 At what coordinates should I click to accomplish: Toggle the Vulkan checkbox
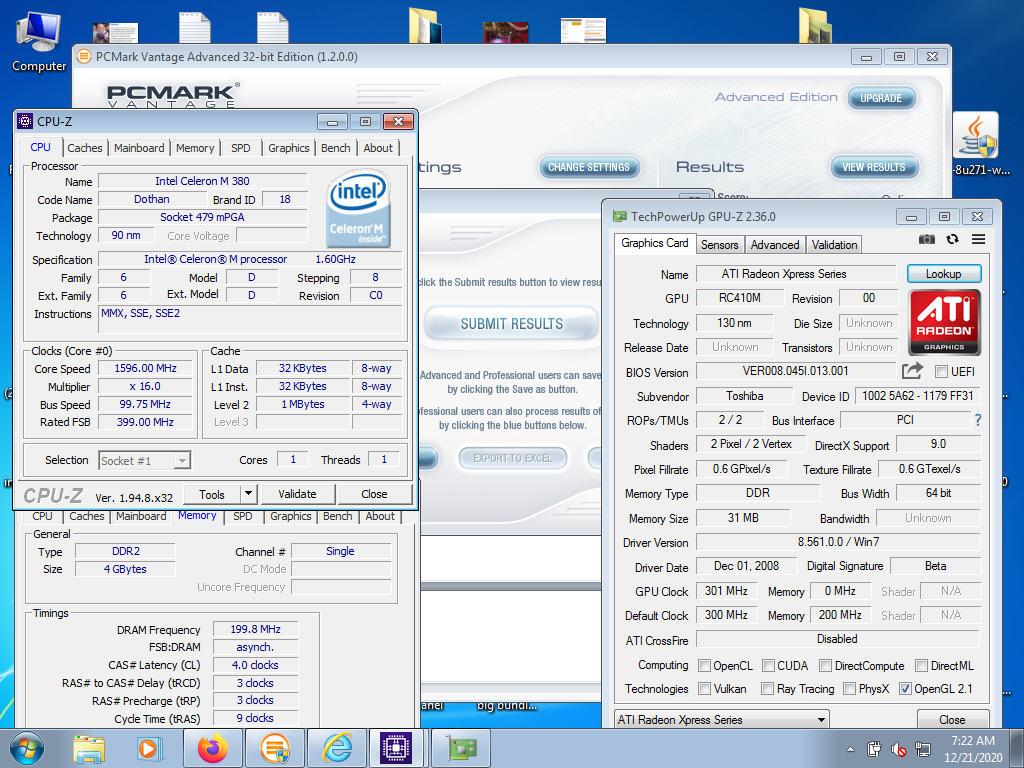pyautogui.click(x=704, y=688)
